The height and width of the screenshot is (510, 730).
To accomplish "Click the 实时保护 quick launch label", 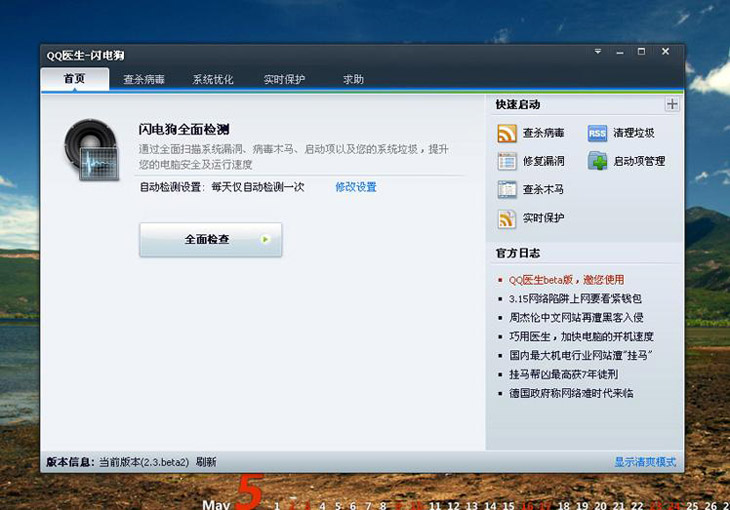I will (x=543, y=218).
